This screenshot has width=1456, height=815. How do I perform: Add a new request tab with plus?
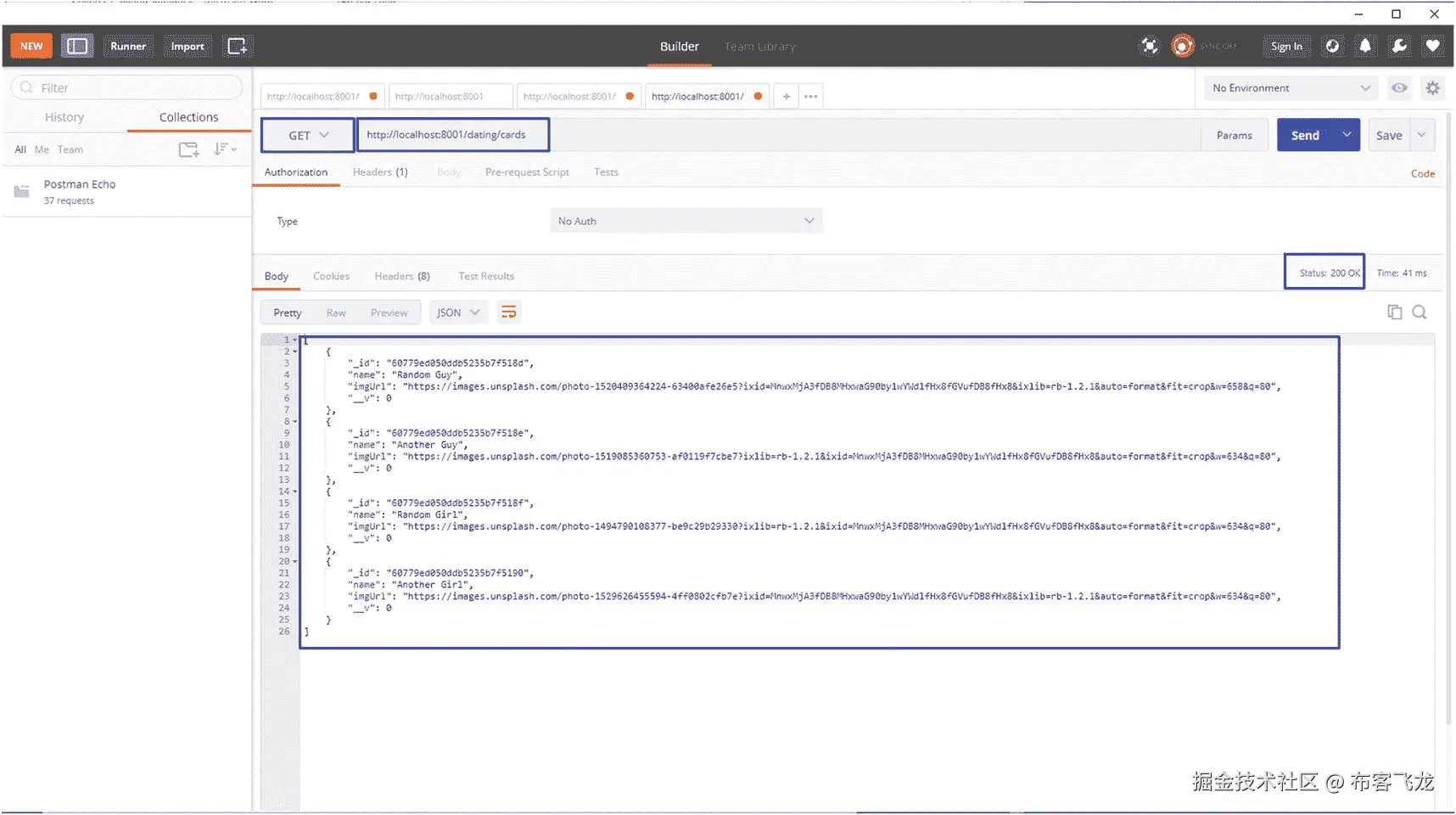tap(787, 96)
